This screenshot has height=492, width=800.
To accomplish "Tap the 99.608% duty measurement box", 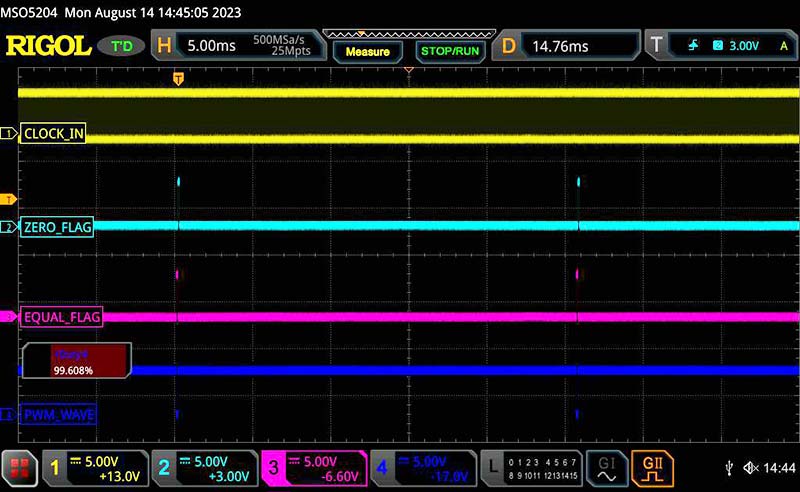I will (77, 360).
